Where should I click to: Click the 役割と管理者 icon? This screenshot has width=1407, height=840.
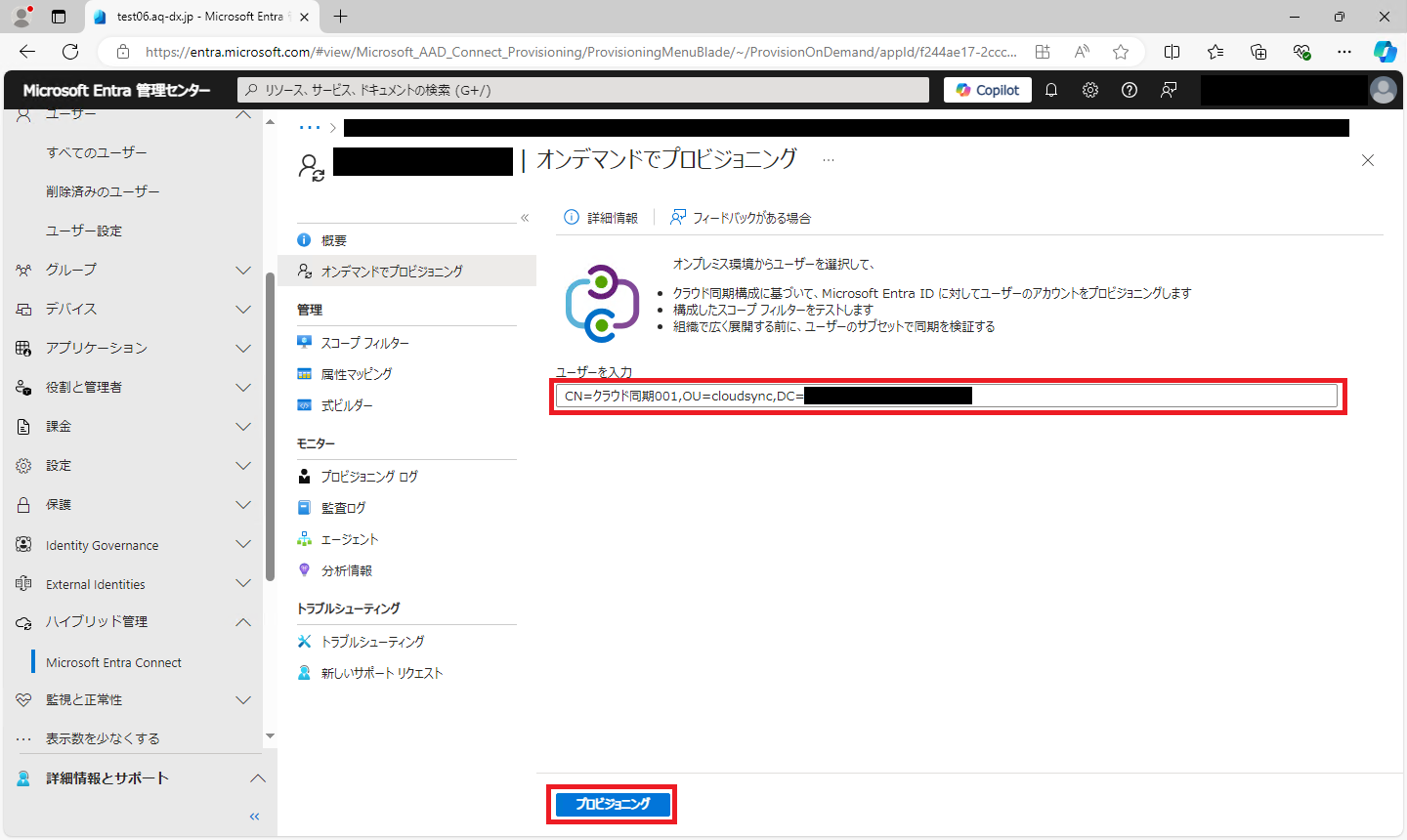coord(23,387)
